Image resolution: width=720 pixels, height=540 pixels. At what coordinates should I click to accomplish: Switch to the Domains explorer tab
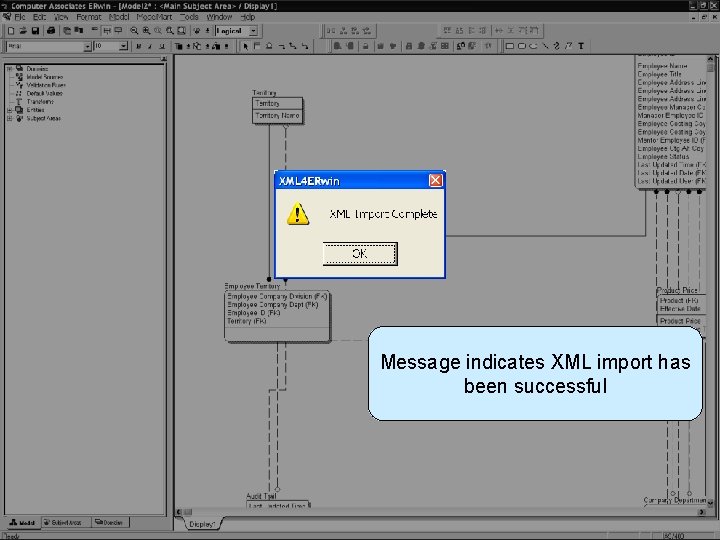pyautogui.click(x=109, y=523)
